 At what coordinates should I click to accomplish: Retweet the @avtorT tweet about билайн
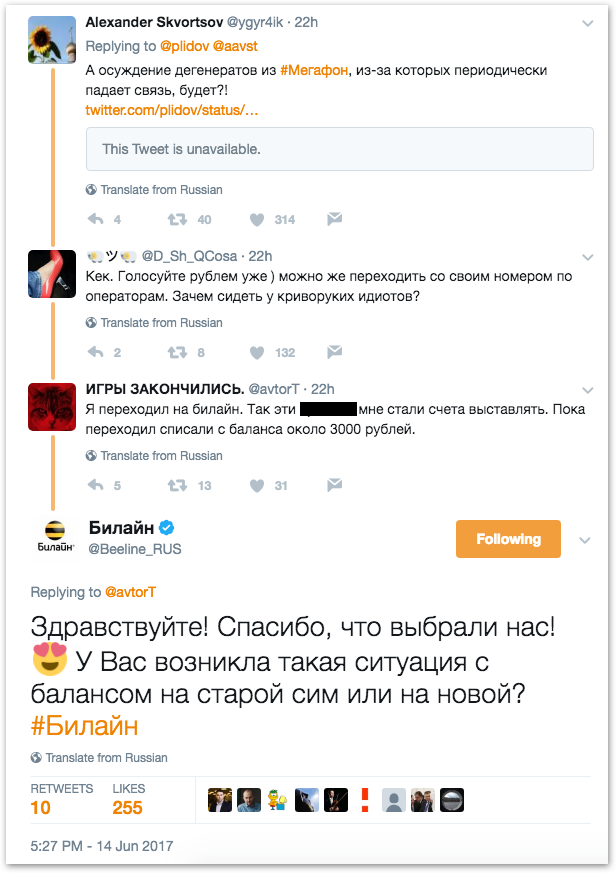(176, 485)
